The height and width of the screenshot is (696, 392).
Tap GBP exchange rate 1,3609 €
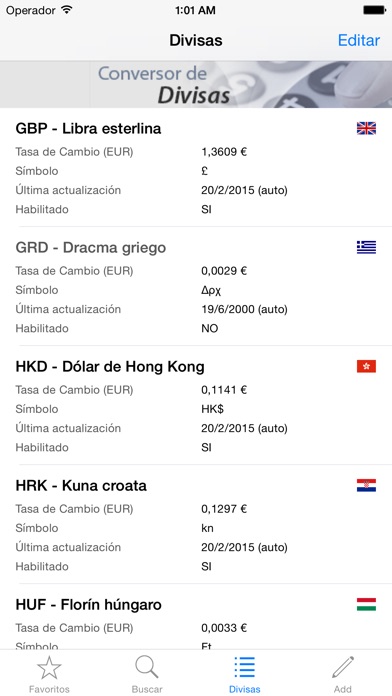pyautogui.click(x=224, y=152)
